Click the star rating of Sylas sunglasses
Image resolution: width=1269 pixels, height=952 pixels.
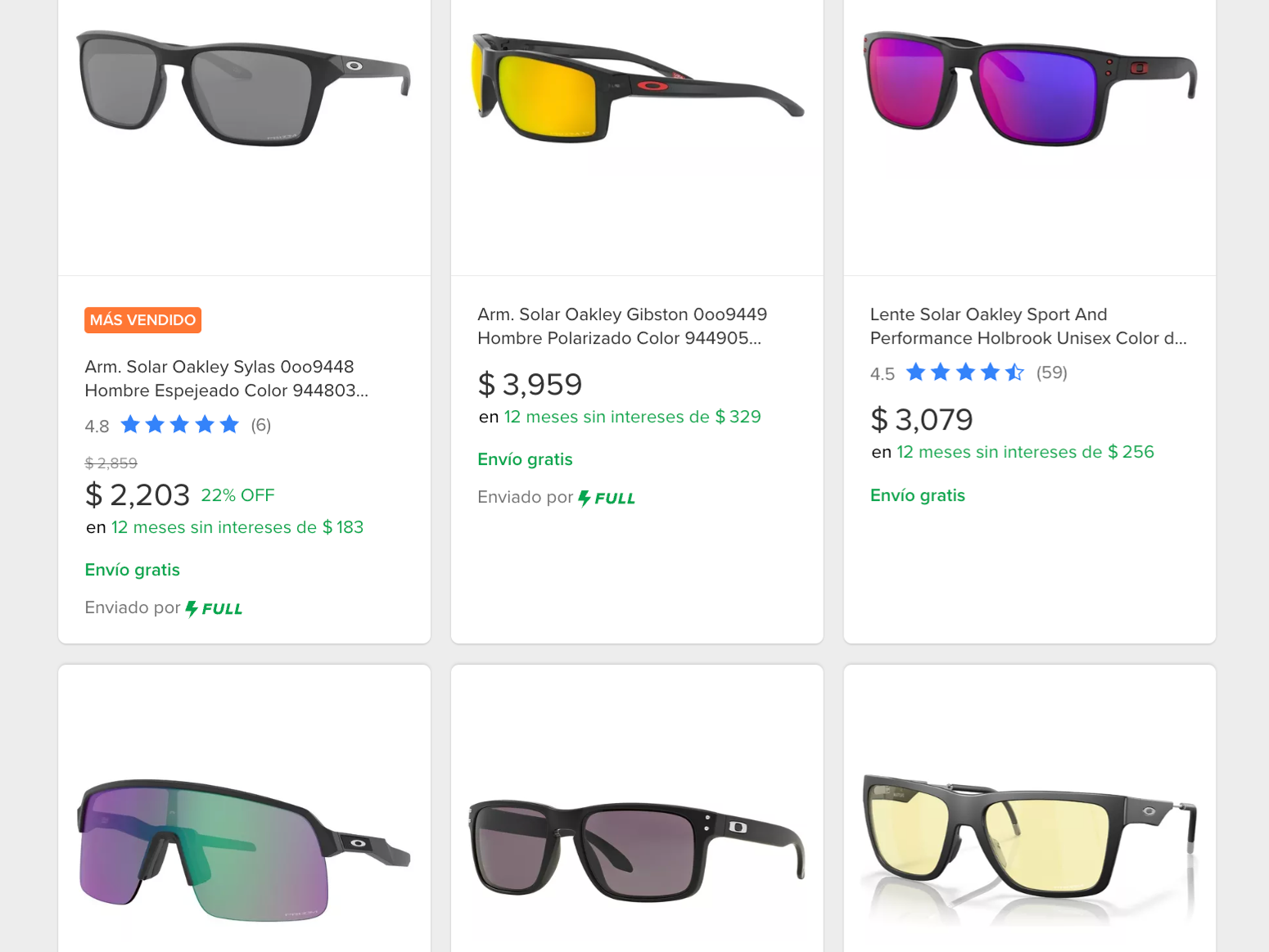click(x=179, y=425)
